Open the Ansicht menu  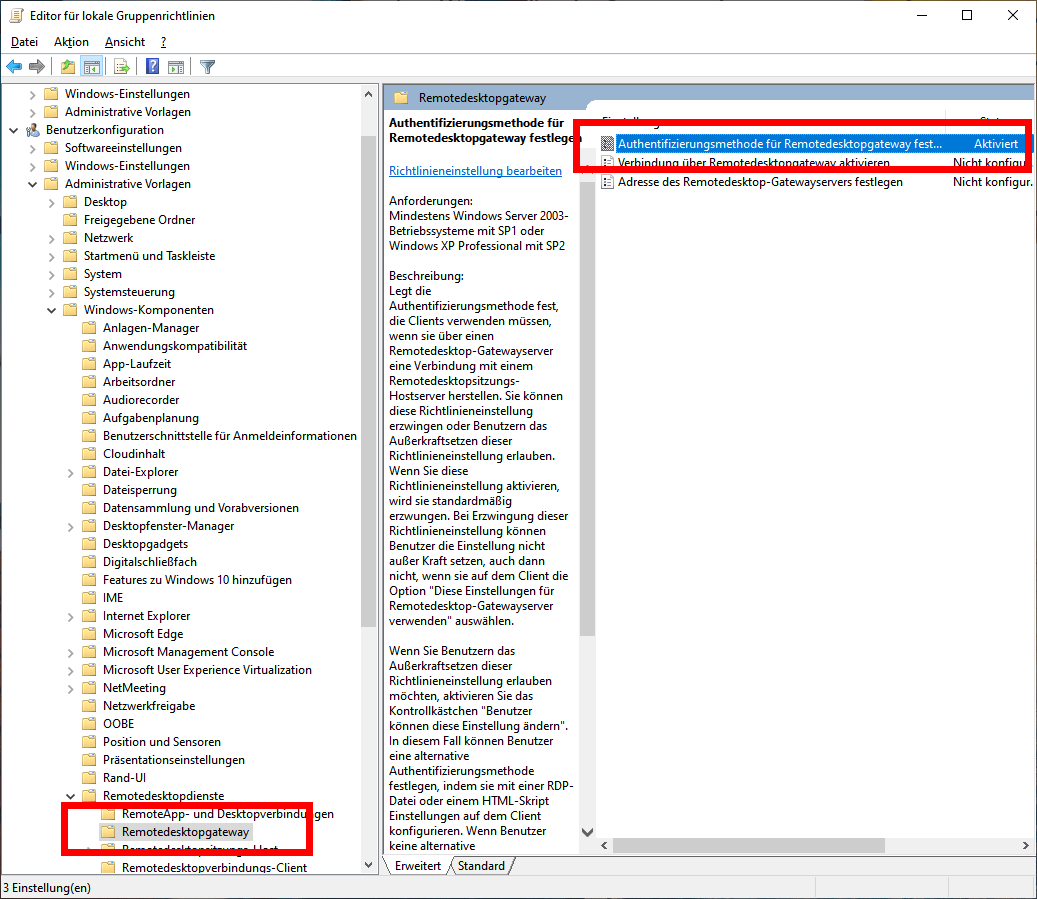(124, 42)
